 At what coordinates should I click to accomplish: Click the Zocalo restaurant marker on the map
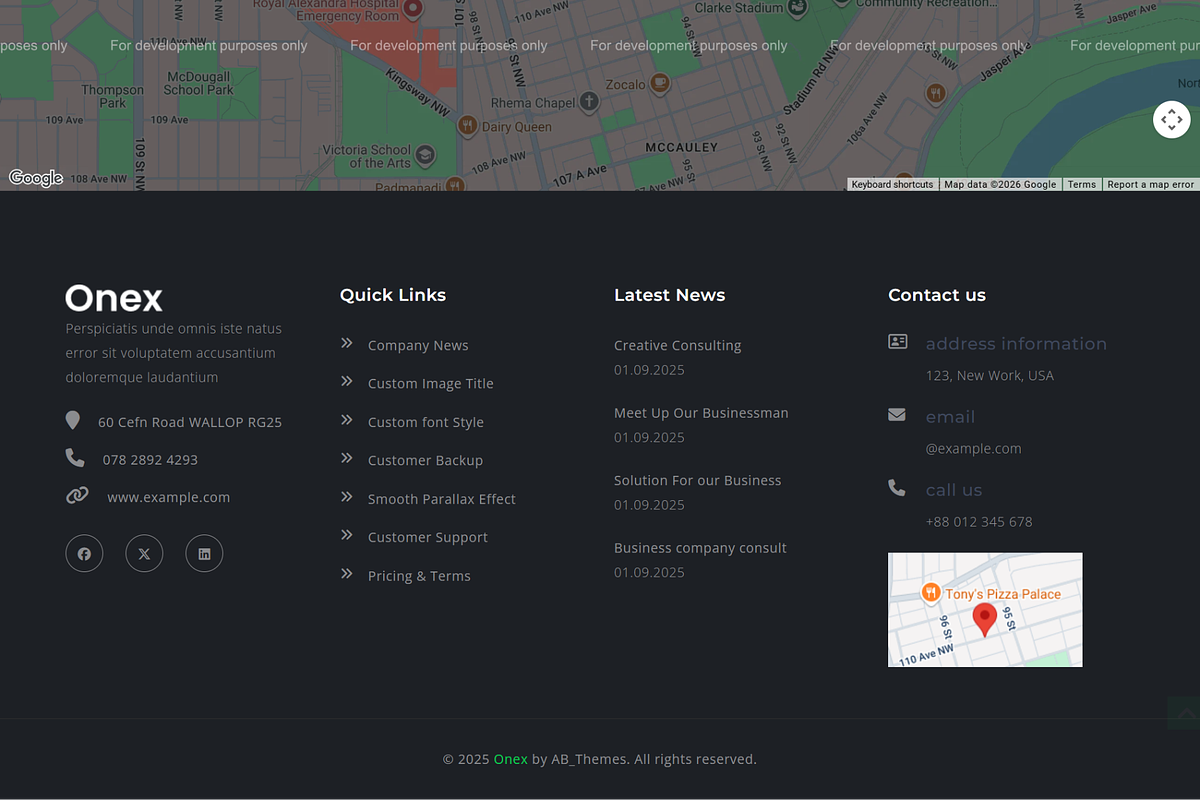659,83
